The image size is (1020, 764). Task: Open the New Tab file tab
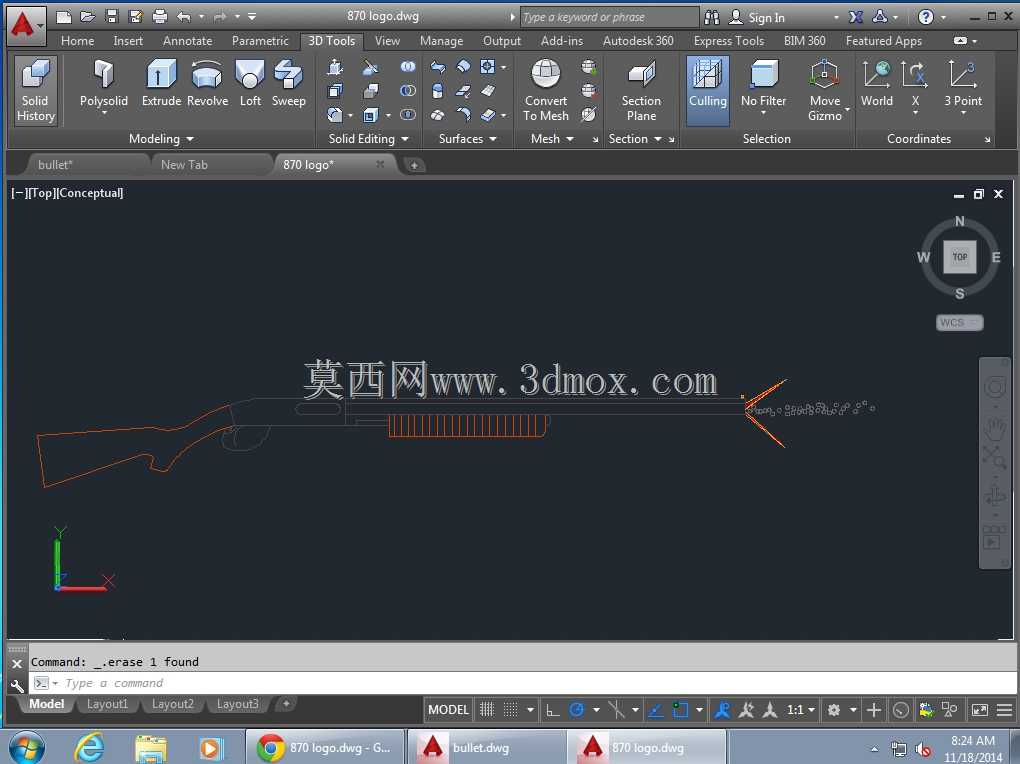click(x=184, y=165)
